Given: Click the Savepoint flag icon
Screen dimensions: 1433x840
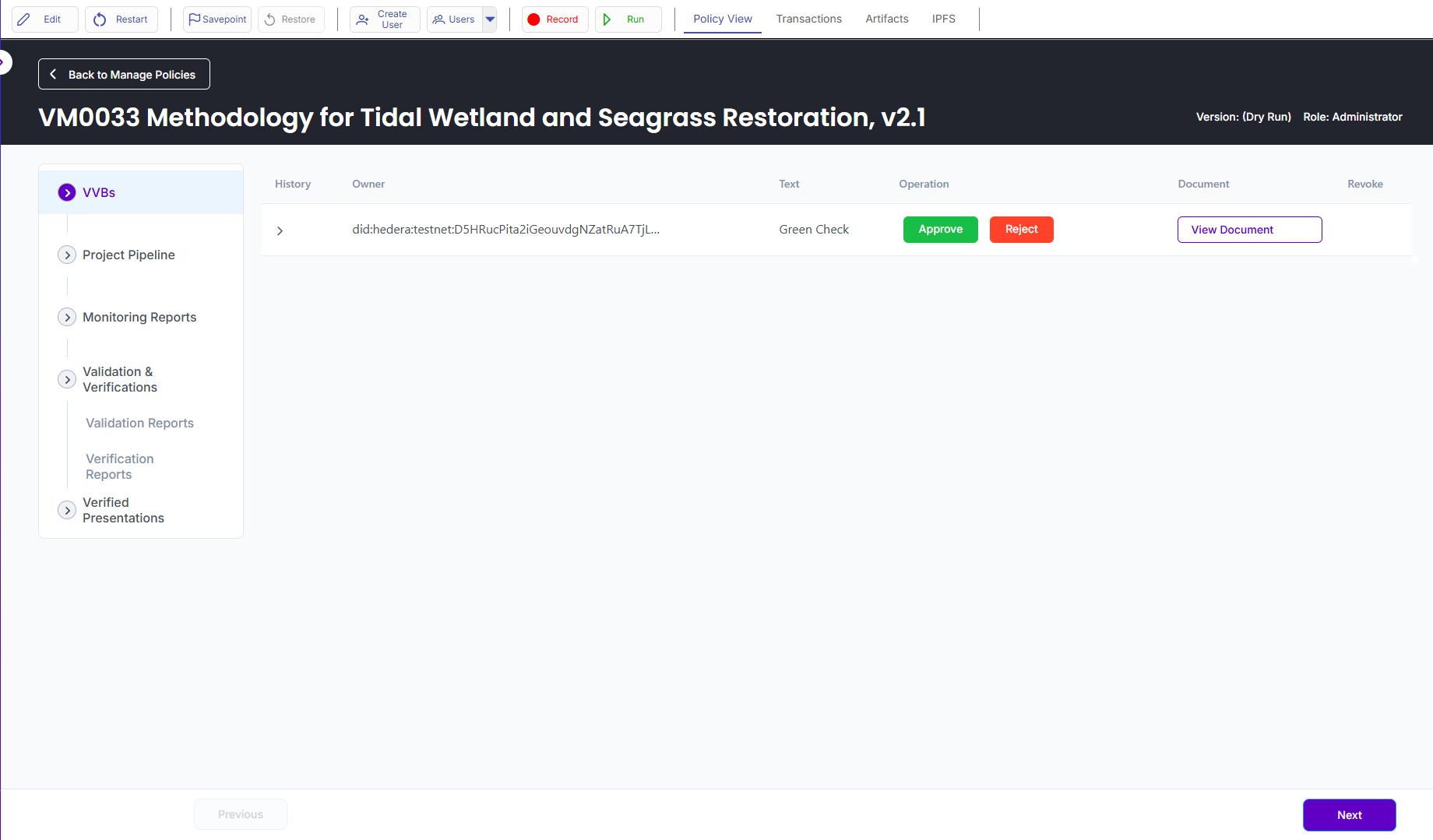Looking at the screenshot, I should (194, 19).
